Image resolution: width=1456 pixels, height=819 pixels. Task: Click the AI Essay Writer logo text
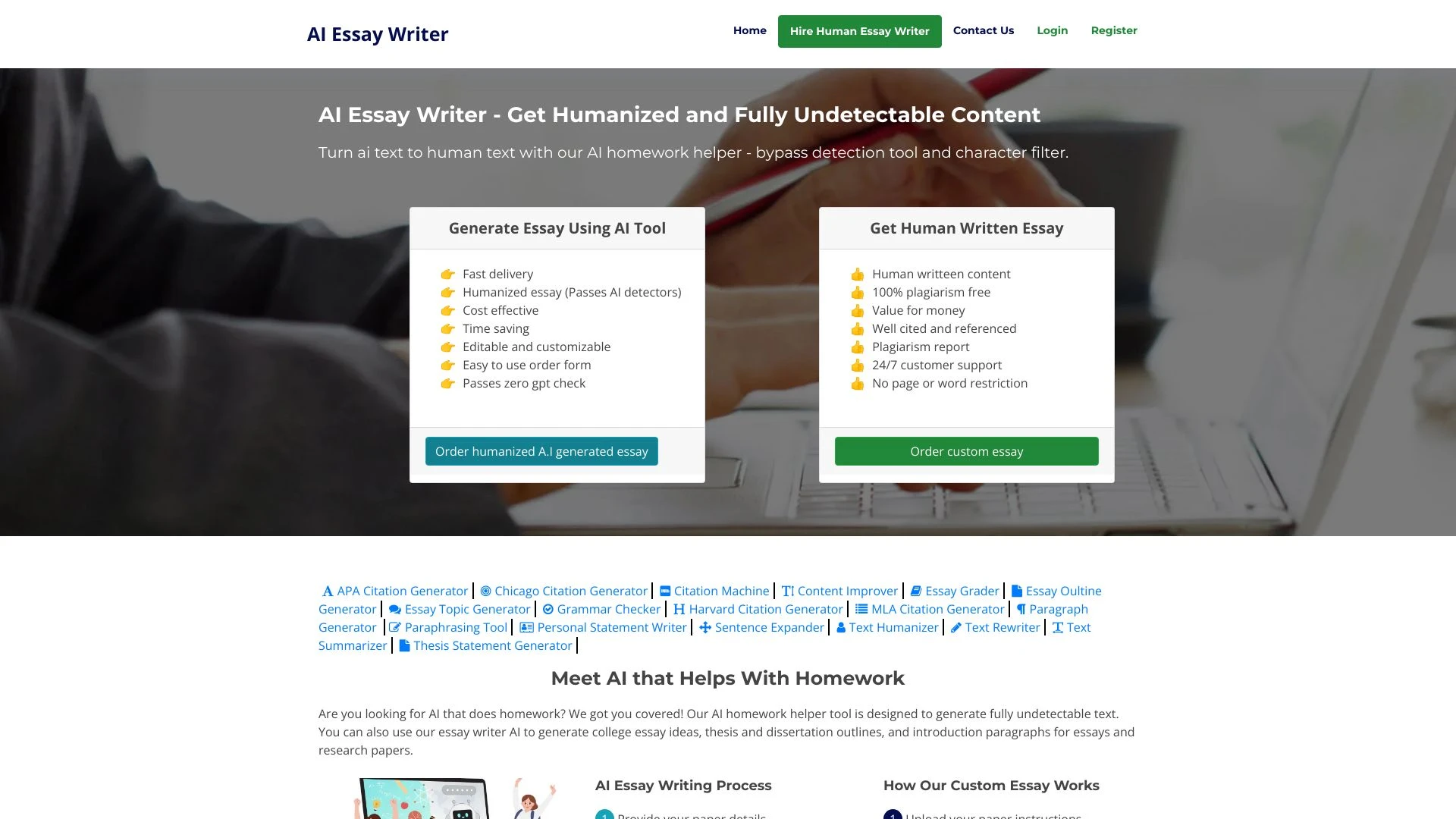coord(378,33)
